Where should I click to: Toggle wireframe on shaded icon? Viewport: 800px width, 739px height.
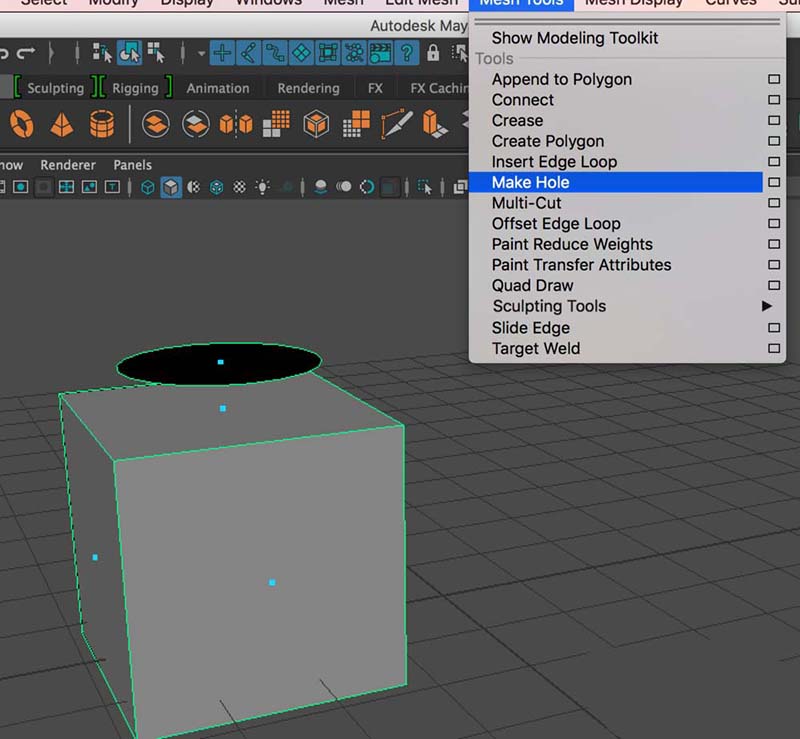coord(216,187)
